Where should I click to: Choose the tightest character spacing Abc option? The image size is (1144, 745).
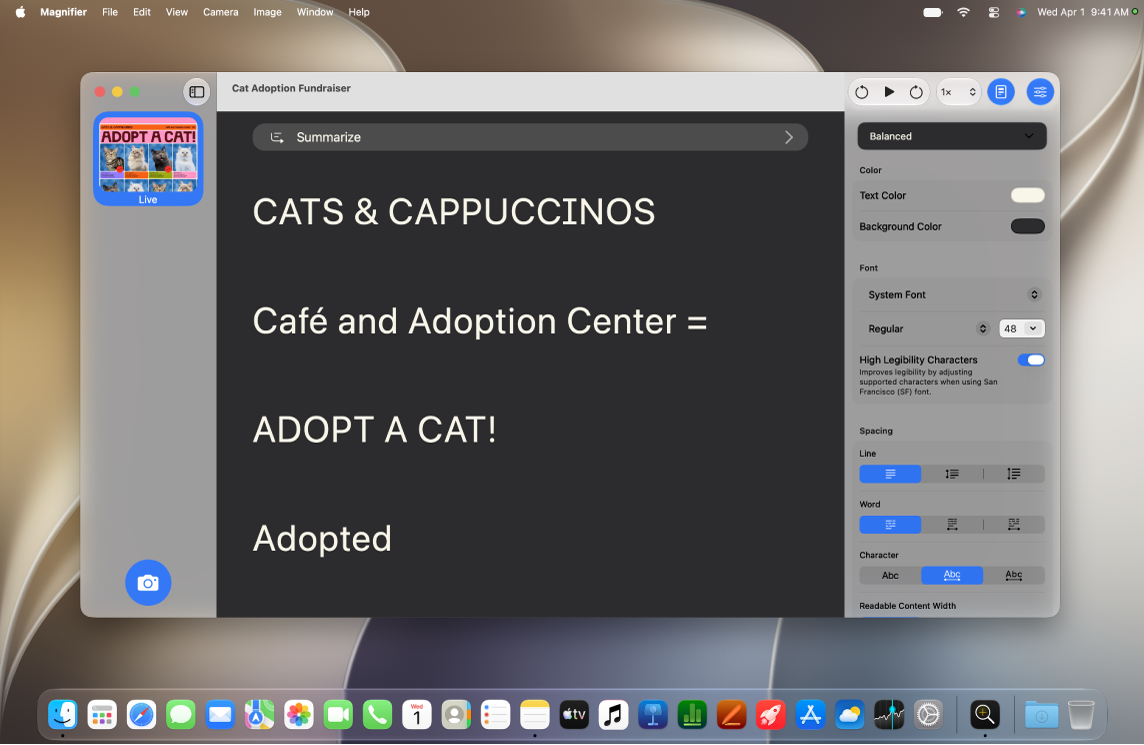890,576
